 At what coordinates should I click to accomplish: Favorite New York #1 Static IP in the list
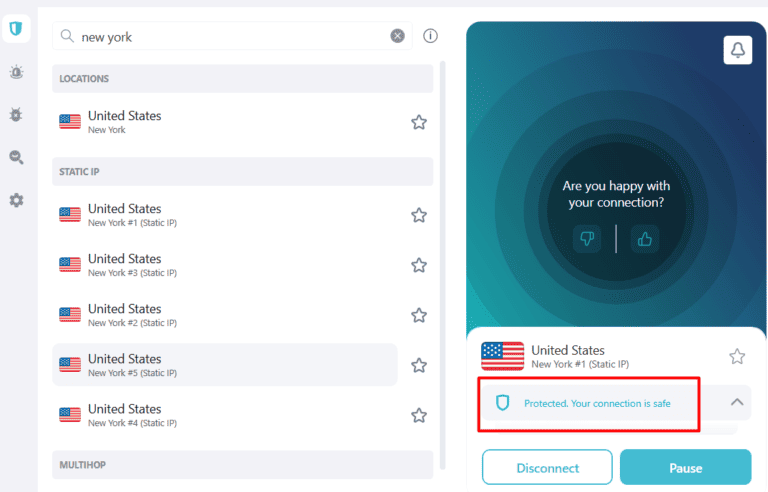[419, 215]
